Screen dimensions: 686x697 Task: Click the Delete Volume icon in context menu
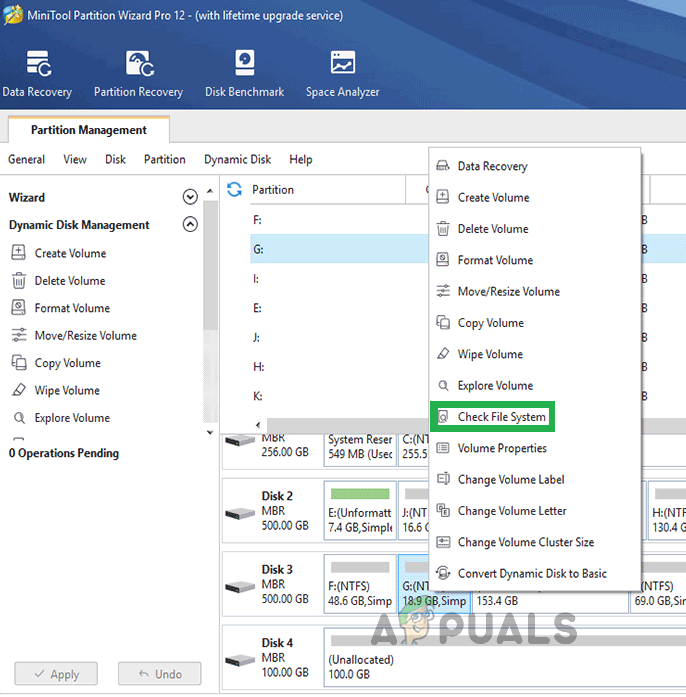pos(443,228)
